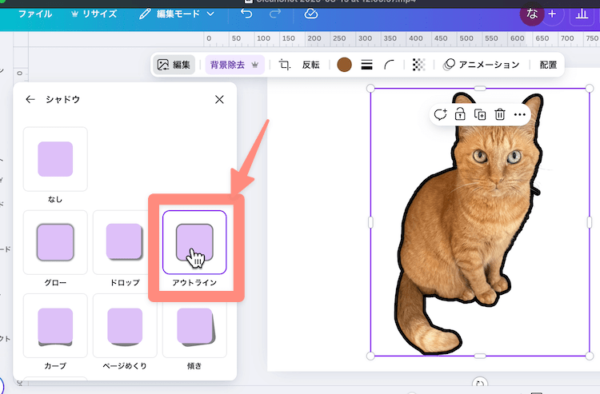Open more options three dots menu
This screenshot has width=600, height=394.
tap(520, 114)
